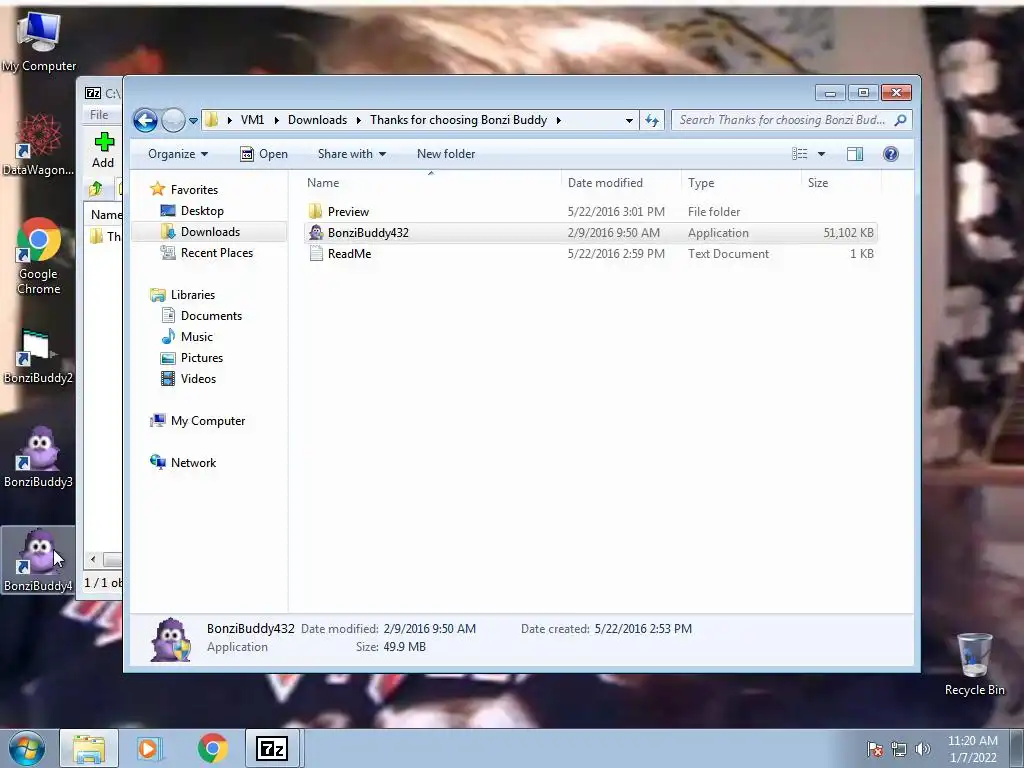
Task: Select the Preview folder icon
Action: pyautogui.click(x=315, y=212)
